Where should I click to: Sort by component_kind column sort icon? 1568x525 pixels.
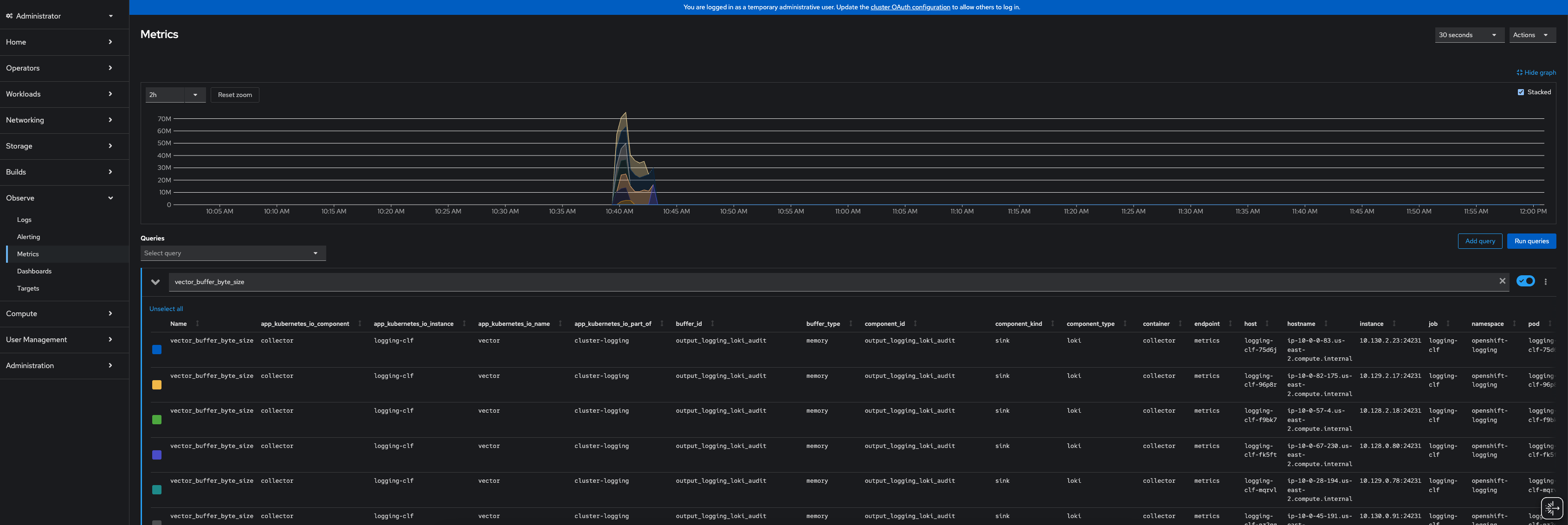click(1052, 324)
